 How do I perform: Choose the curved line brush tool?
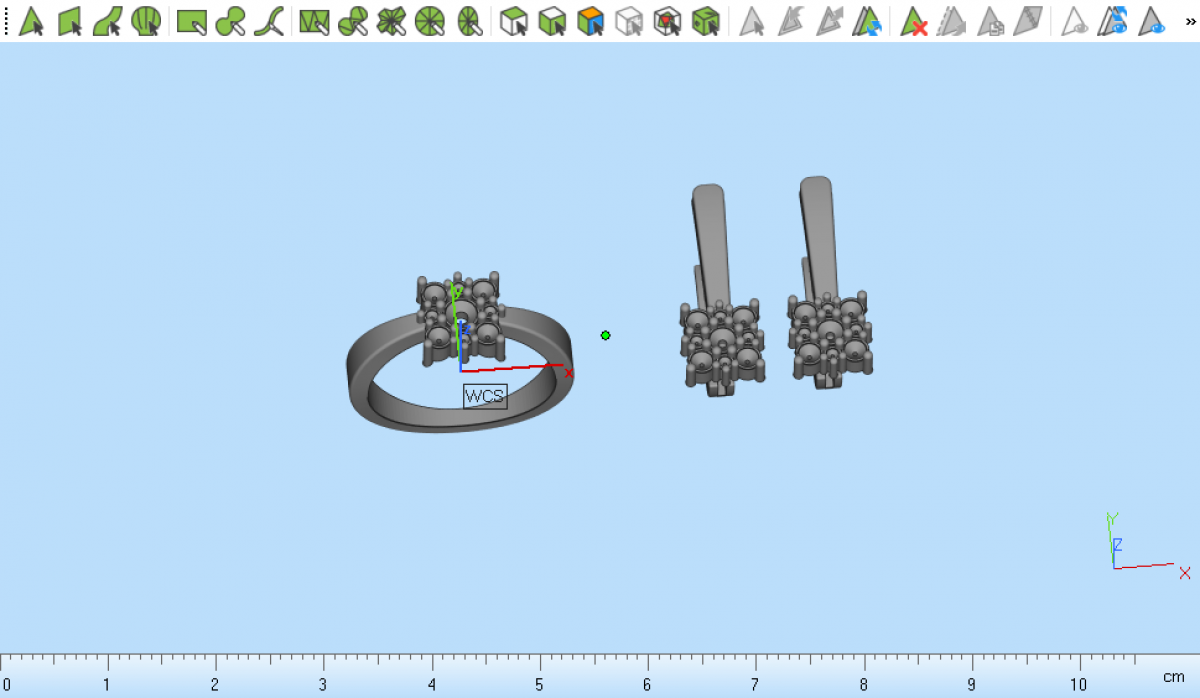coord(268,20)
